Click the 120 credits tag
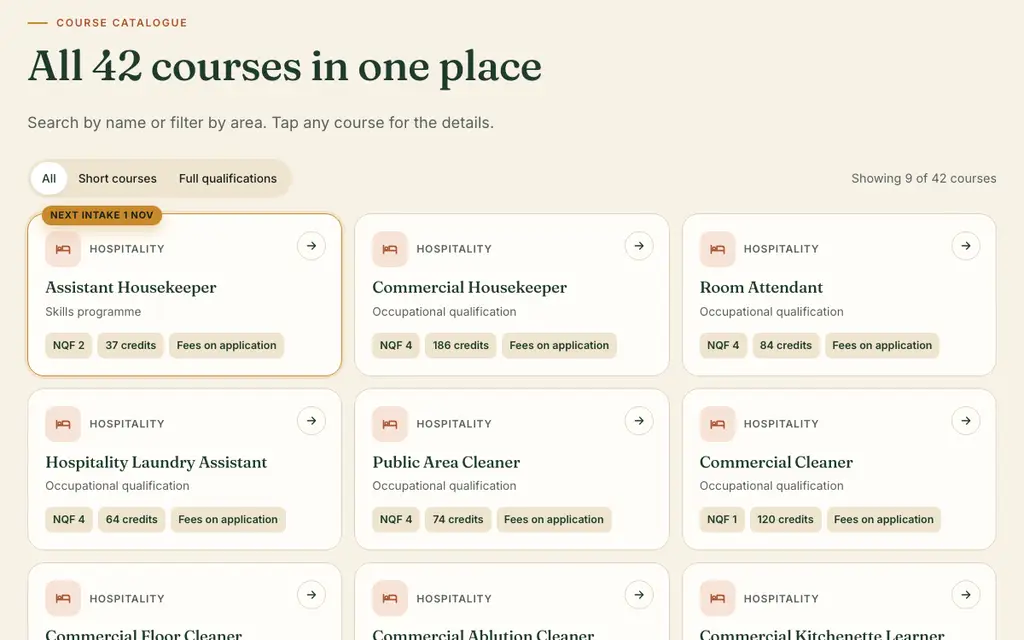 (x=785, y=520)
